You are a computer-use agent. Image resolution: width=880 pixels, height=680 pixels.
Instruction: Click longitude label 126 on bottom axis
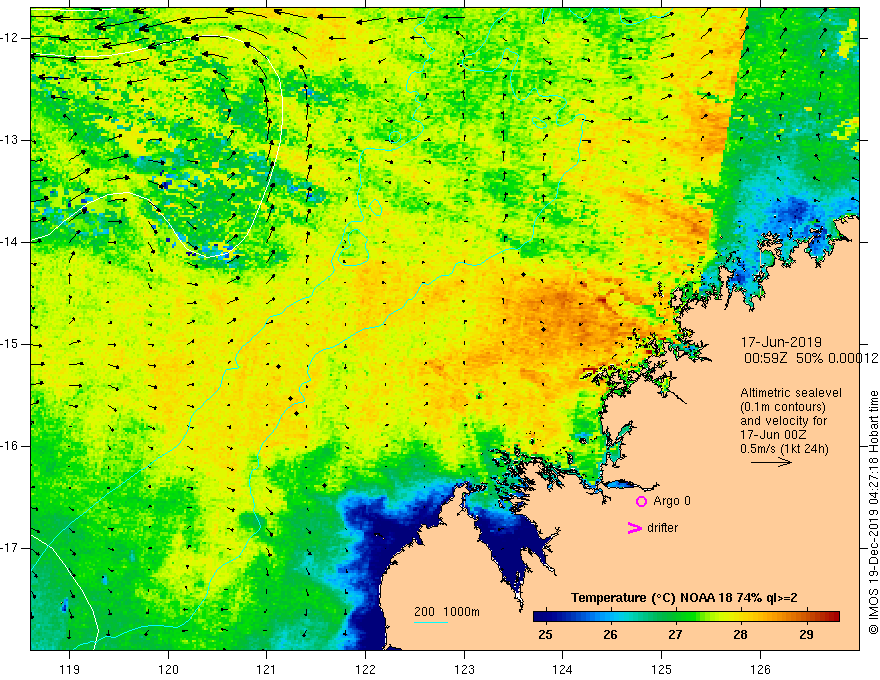pyautogui.click(x=760, y=669)
